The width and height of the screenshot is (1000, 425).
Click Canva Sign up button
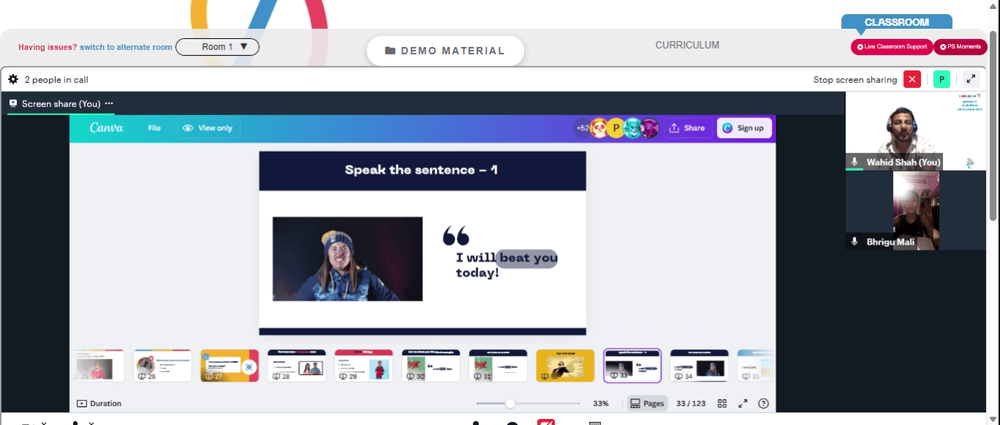pos(744,128)
